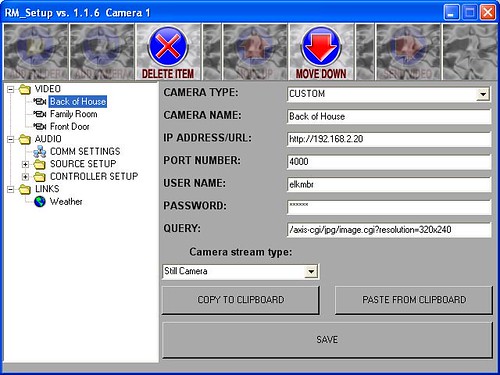Collapse the AUDIO tree node
This screenshot has width=500, height=375.
(11, 139)
